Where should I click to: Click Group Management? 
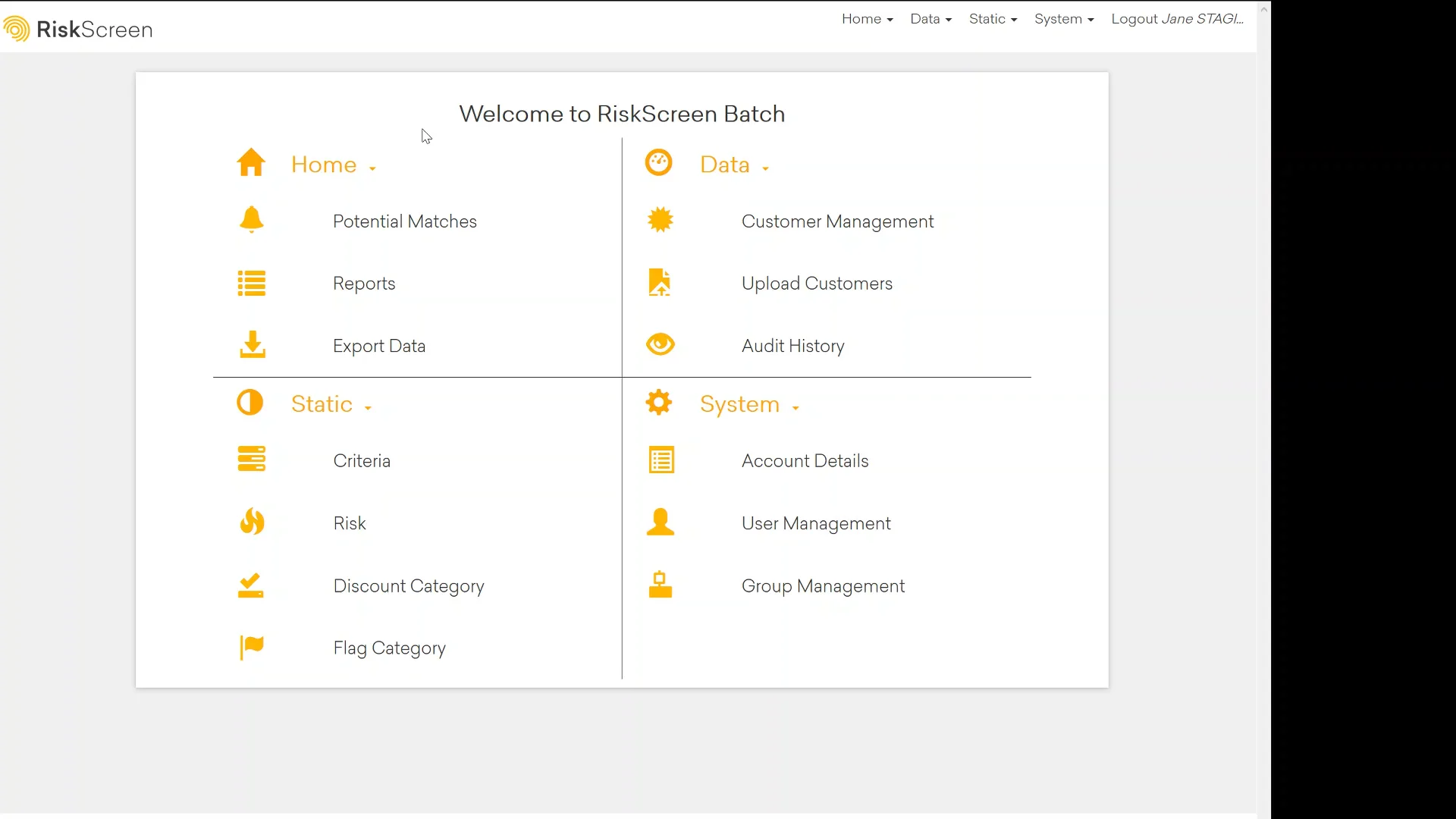823,585
